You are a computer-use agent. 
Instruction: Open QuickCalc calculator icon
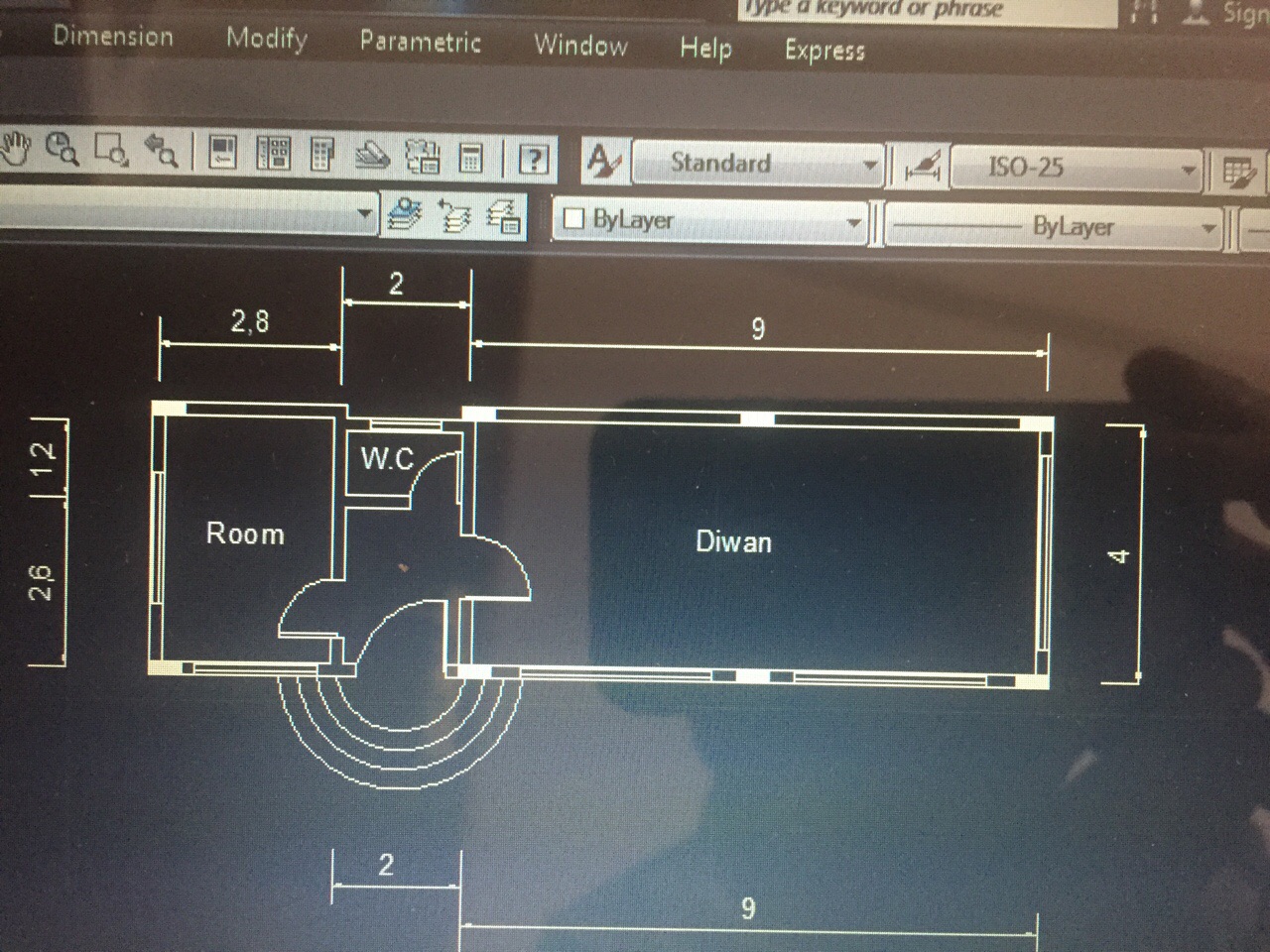(472, 158)
